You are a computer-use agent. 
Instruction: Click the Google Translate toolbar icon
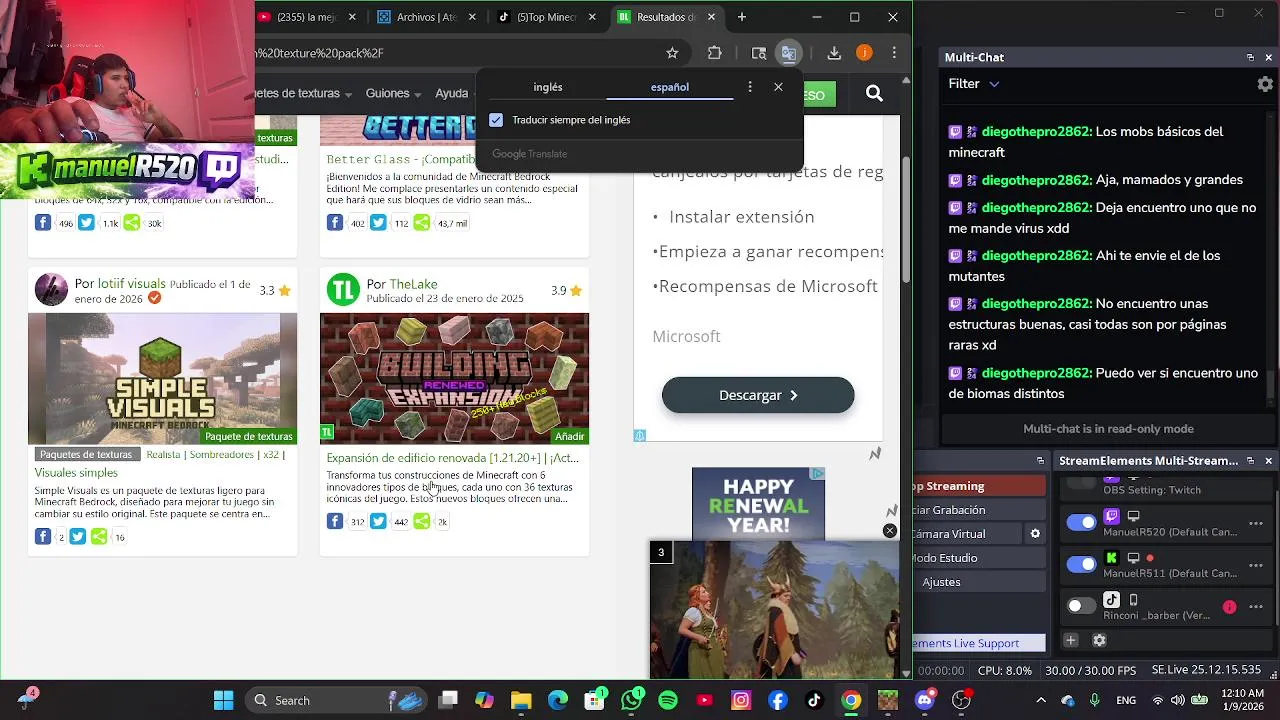click(x=789, y=53)
